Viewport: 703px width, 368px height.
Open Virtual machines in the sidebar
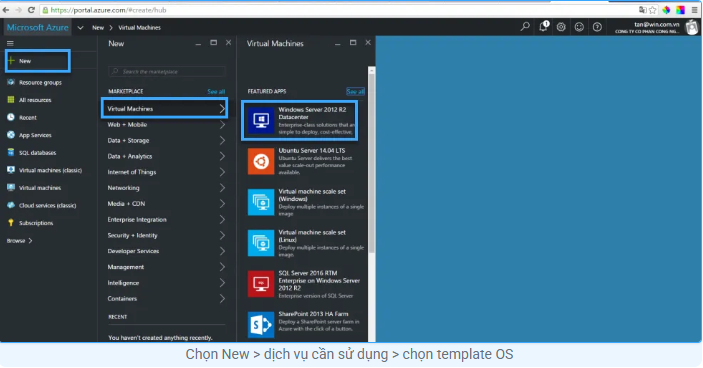(x=40, y=188)
